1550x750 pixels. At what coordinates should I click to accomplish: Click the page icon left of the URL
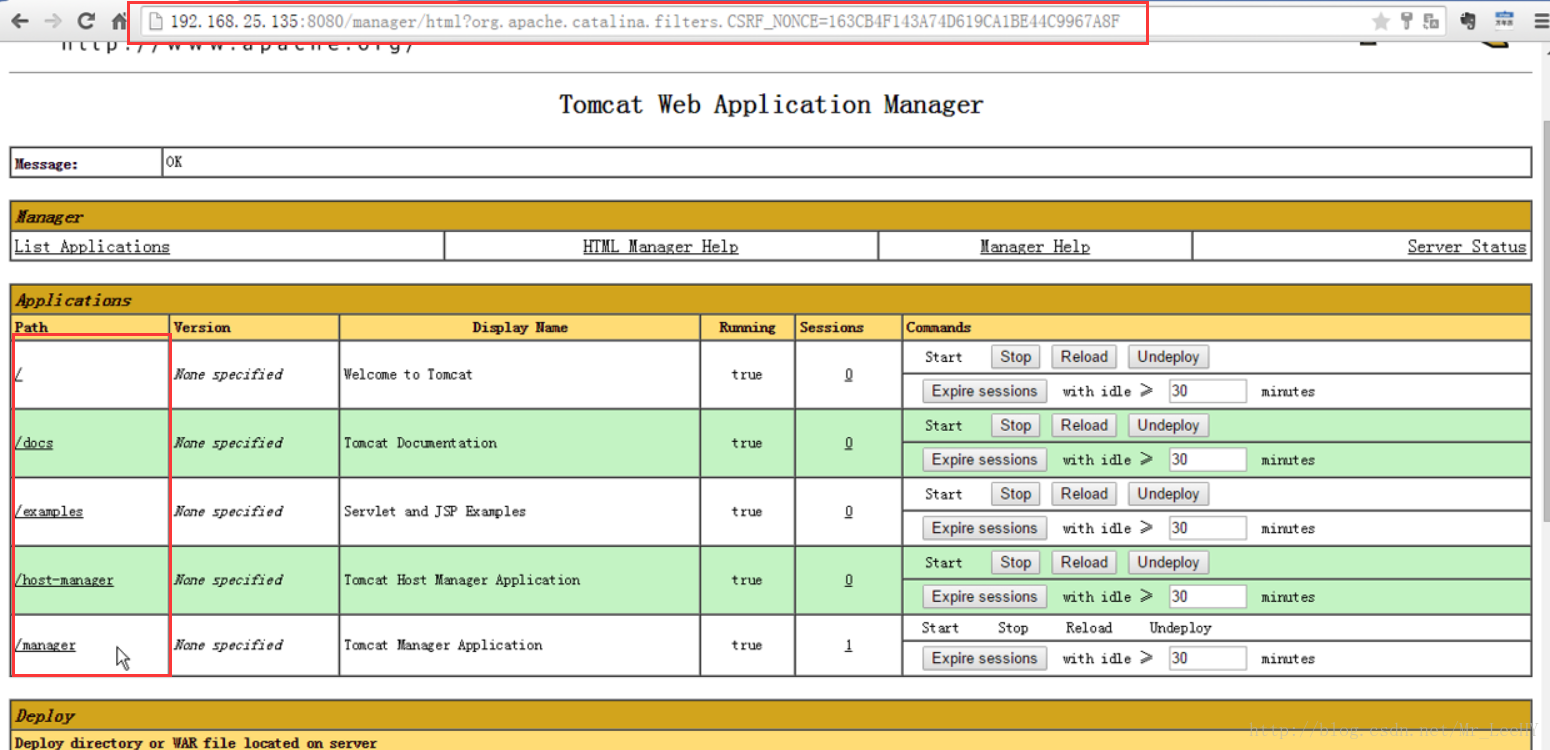coord(155,21)
